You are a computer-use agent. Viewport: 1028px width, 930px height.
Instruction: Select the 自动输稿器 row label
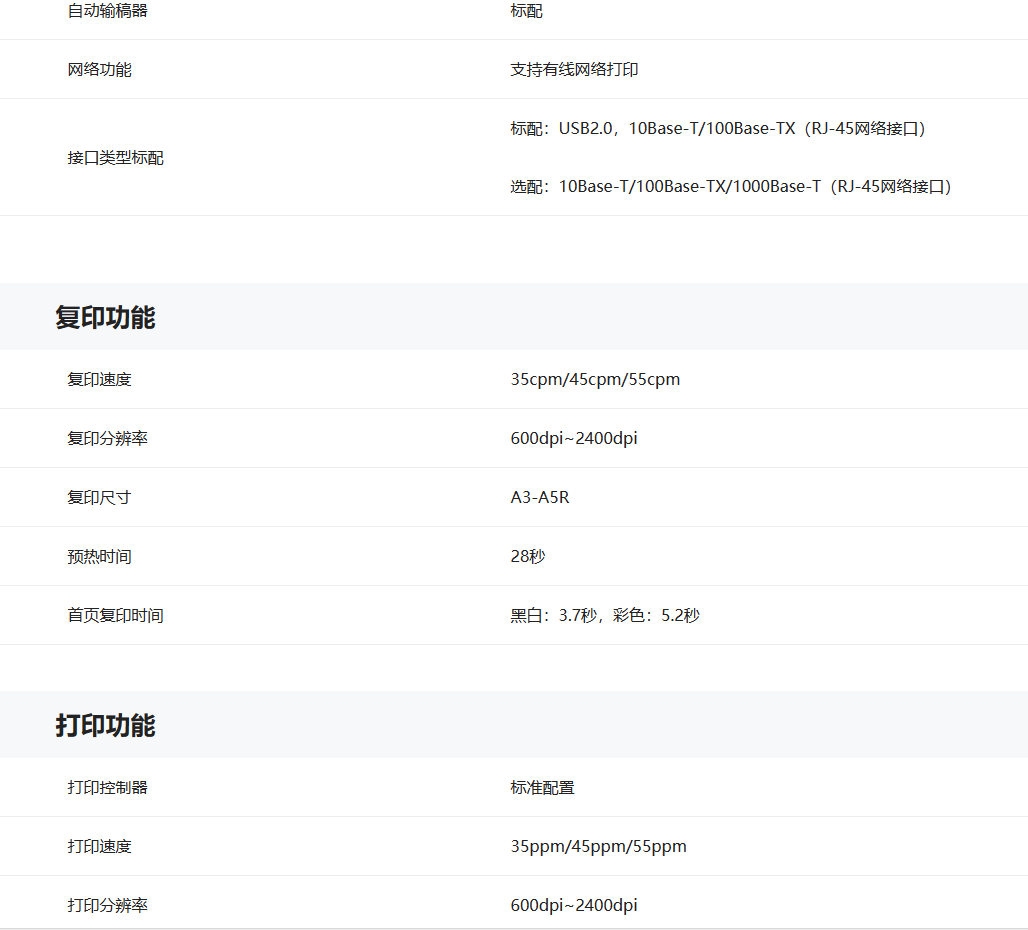click(x=99, y=11)
